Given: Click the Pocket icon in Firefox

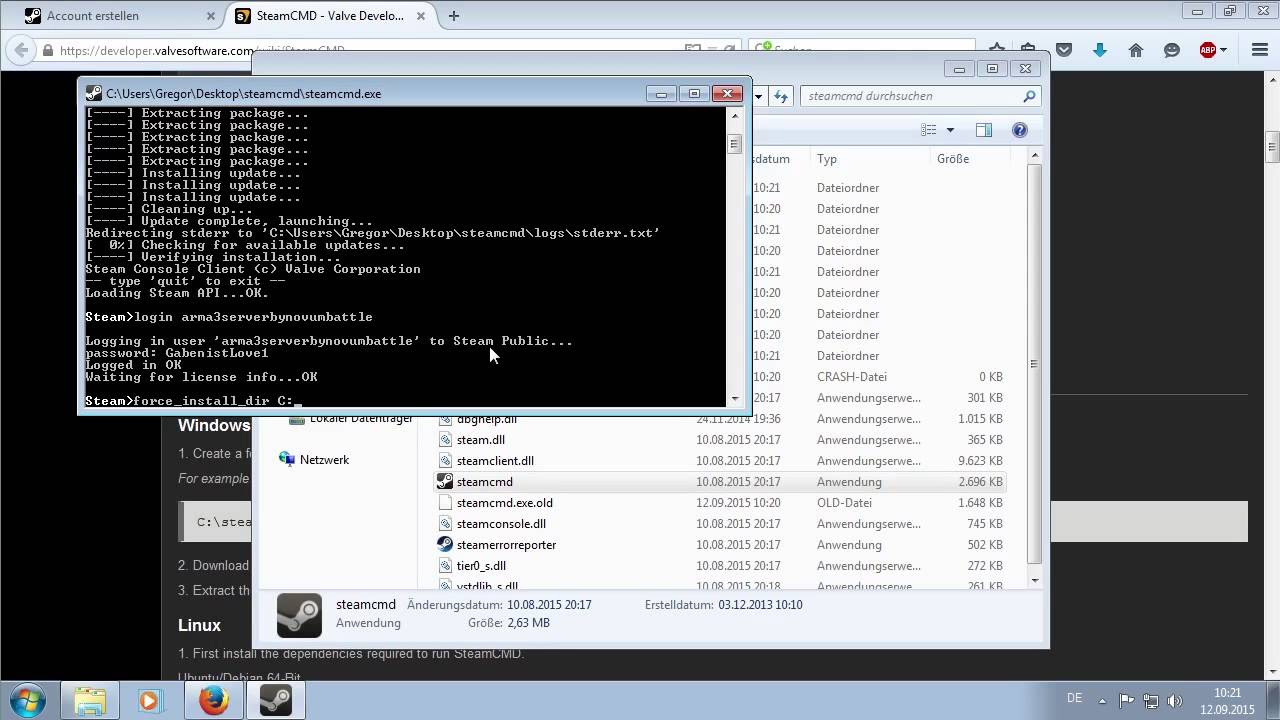Looking at the screenshot, I should pyautogui.click(x=1064, y=50).
